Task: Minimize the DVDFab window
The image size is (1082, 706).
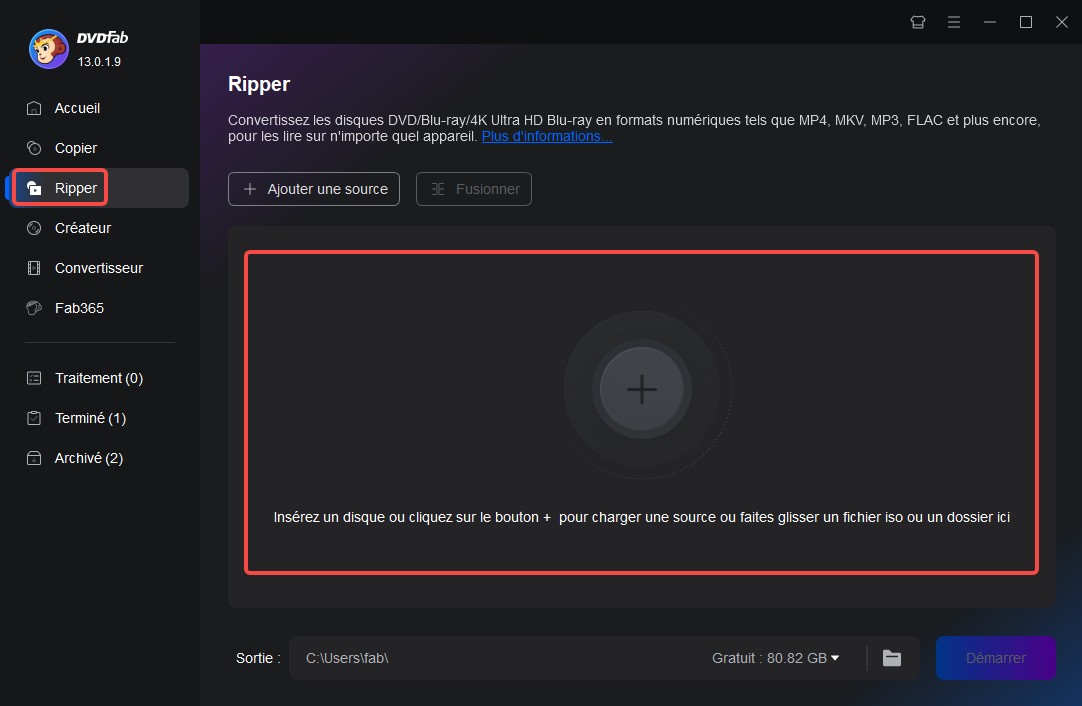Action: coord(990,22)
